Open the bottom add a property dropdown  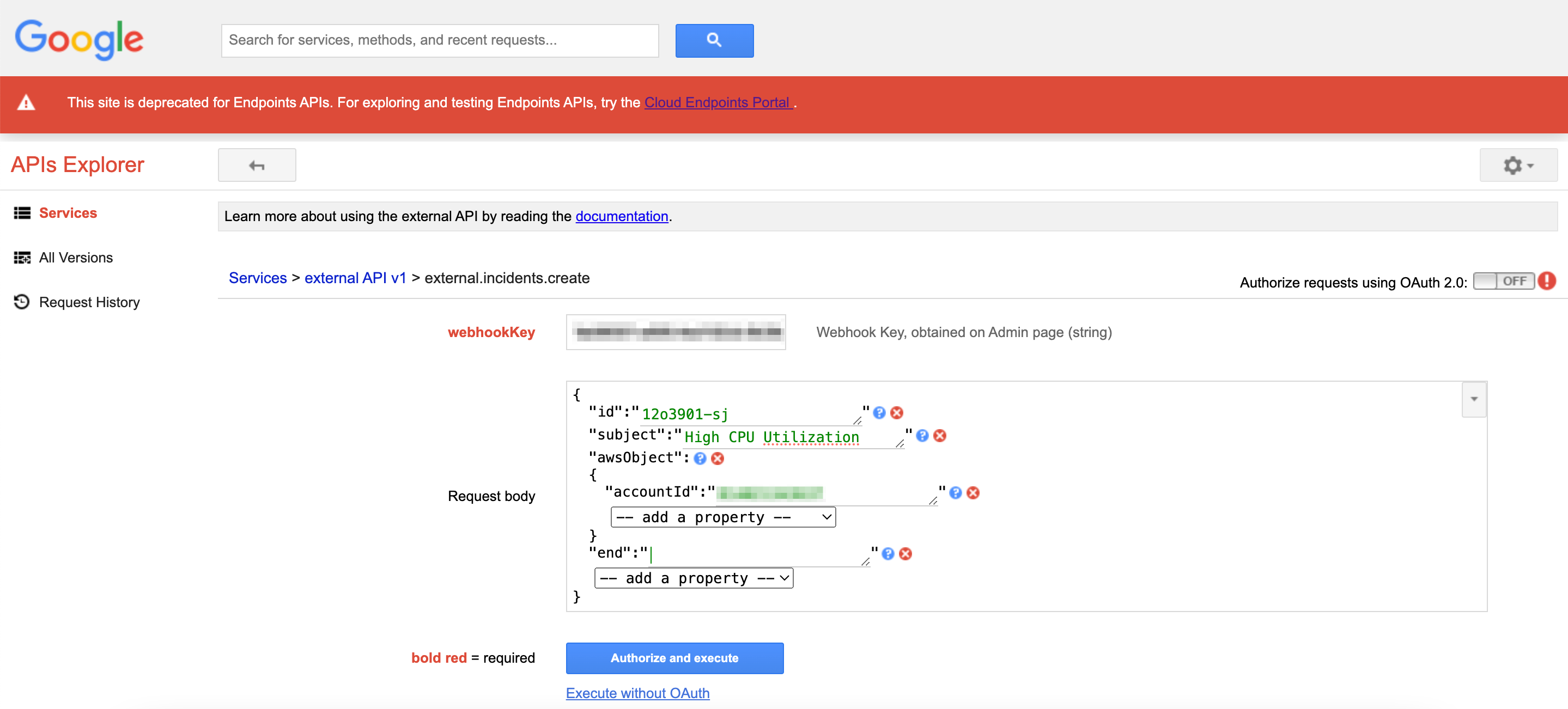[x=694, y=578]
